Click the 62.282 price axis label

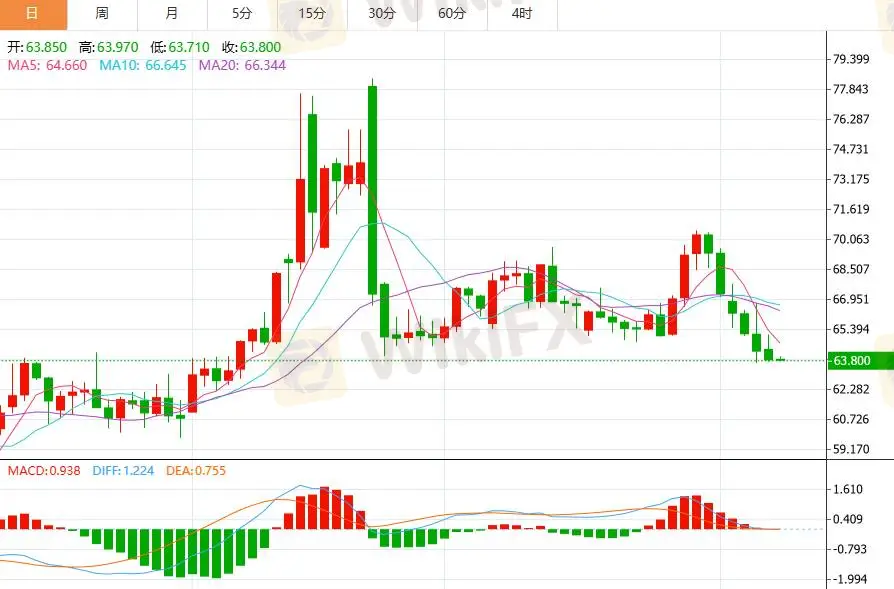click(851, 389)
